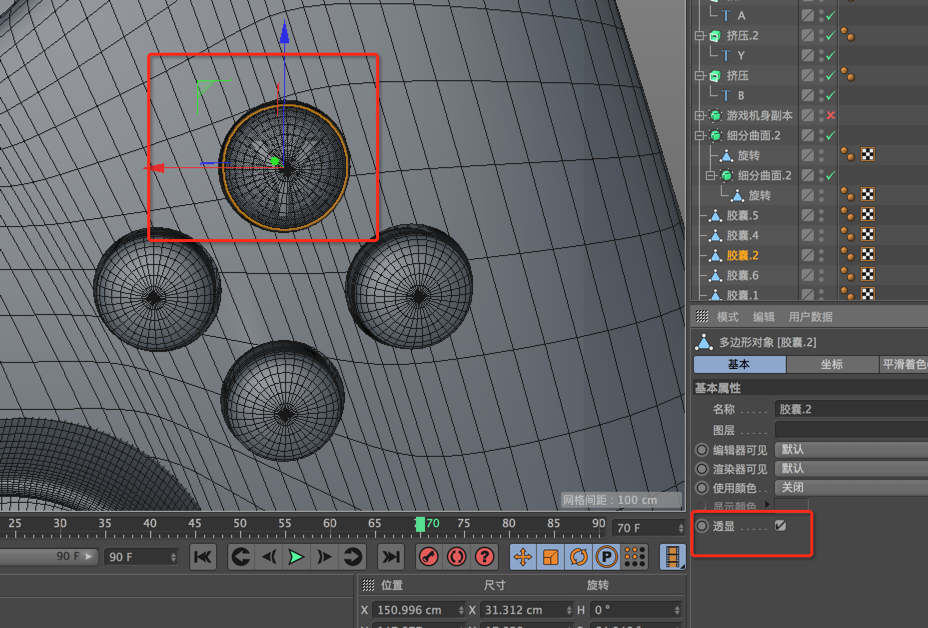Open the 模式 menu

pos(727,317)
